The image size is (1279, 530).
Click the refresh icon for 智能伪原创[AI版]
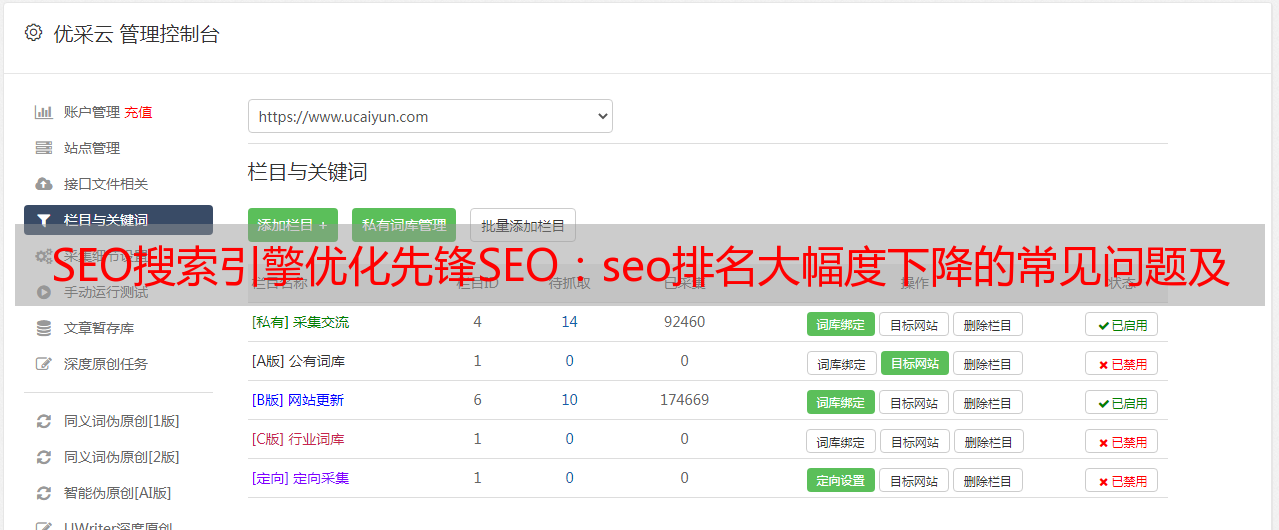(x=44, y=493)
